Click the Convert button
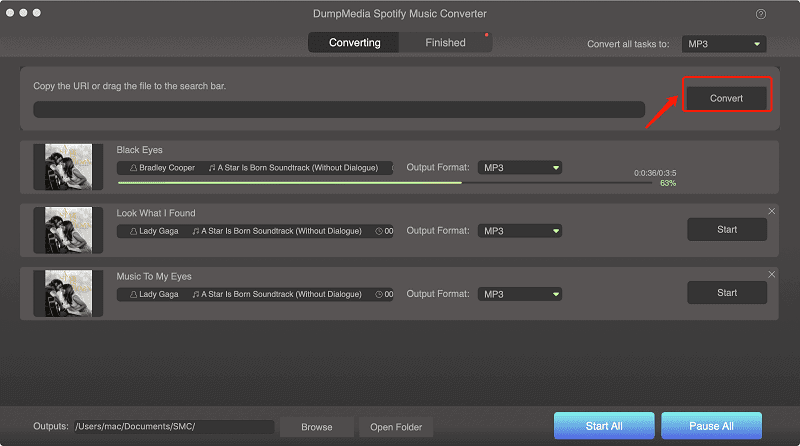Image resolution: width=800 pixels, height=446 pixels. 727,98
